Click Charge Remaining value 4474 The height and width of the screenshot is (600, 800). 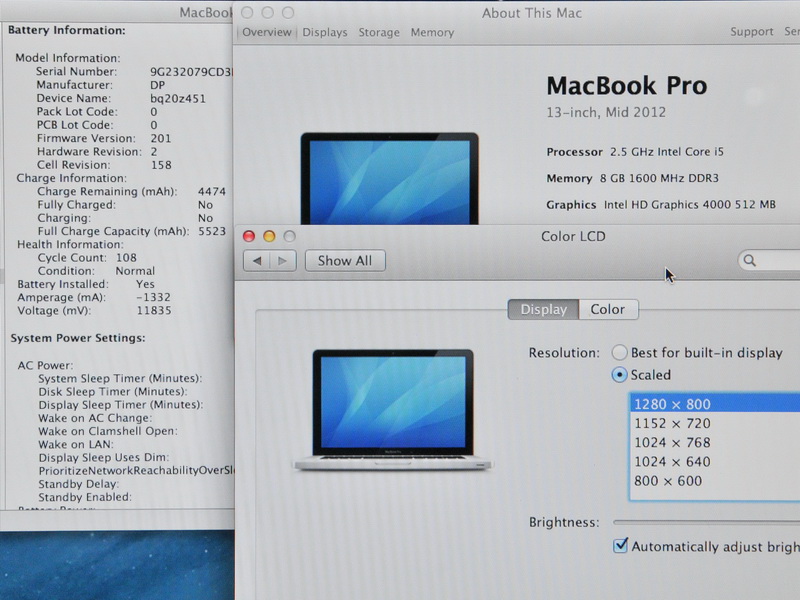212,191
